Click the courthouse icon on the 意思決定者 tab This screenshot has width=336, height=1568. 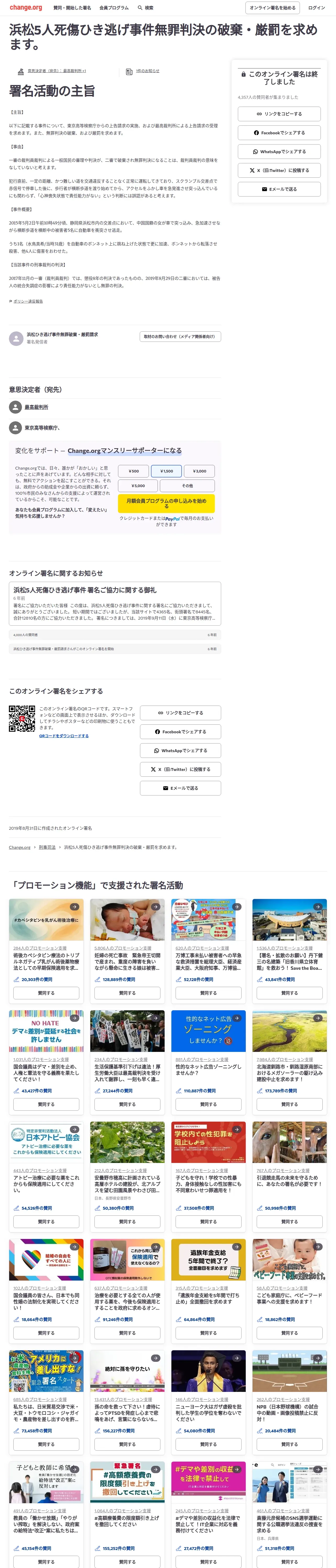click(21, 71)
